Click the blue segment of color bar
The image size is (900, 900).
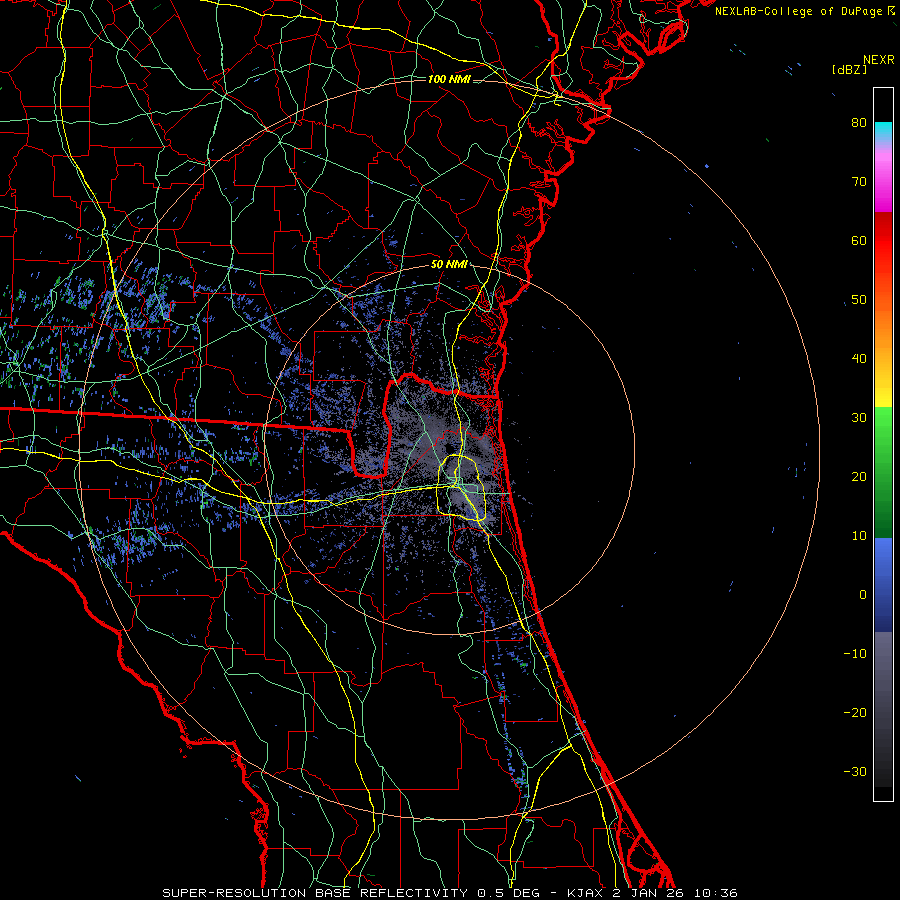pyautogui.click(x=883, y=585)
